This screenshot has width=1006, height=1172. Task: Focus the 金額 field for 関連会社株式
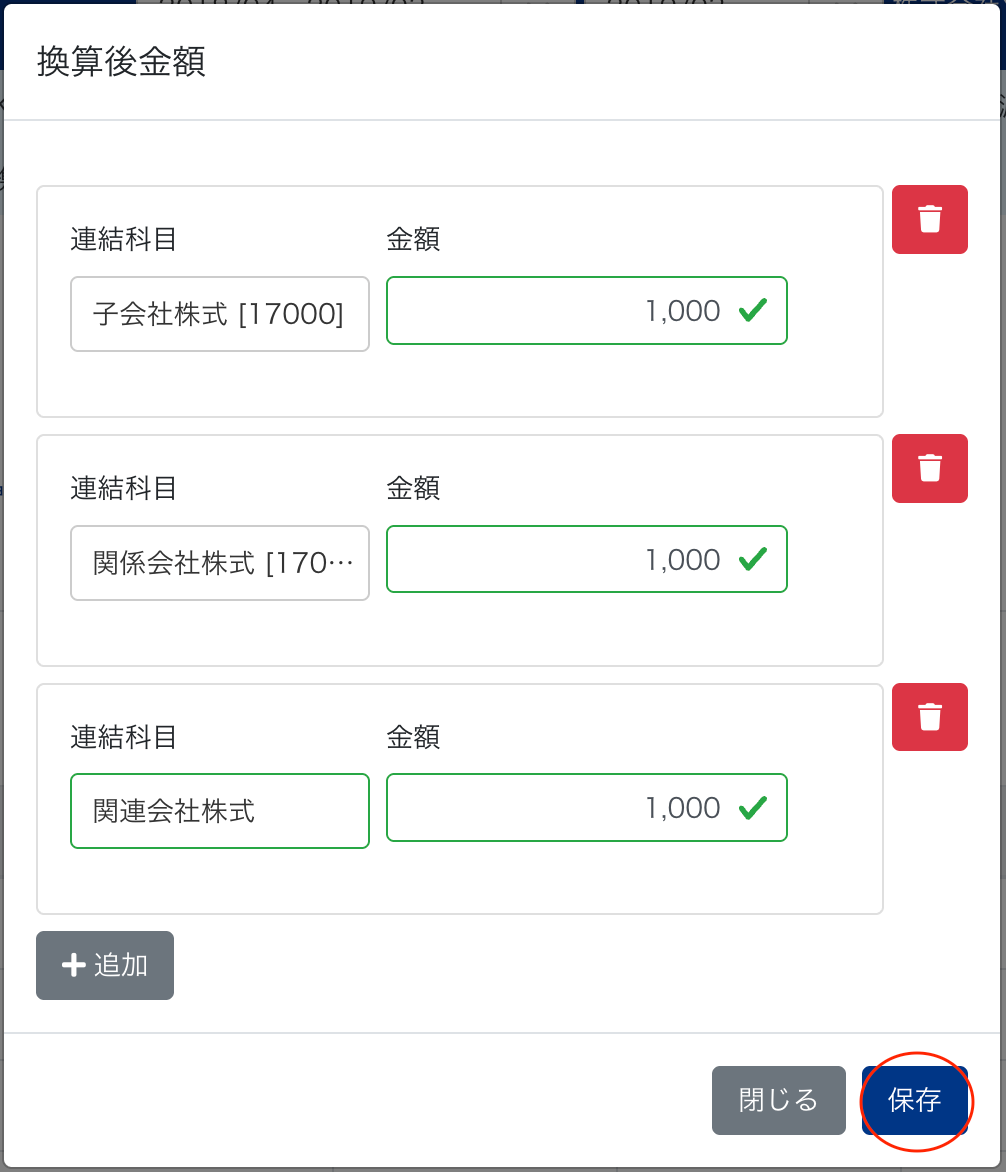point(560,808)
